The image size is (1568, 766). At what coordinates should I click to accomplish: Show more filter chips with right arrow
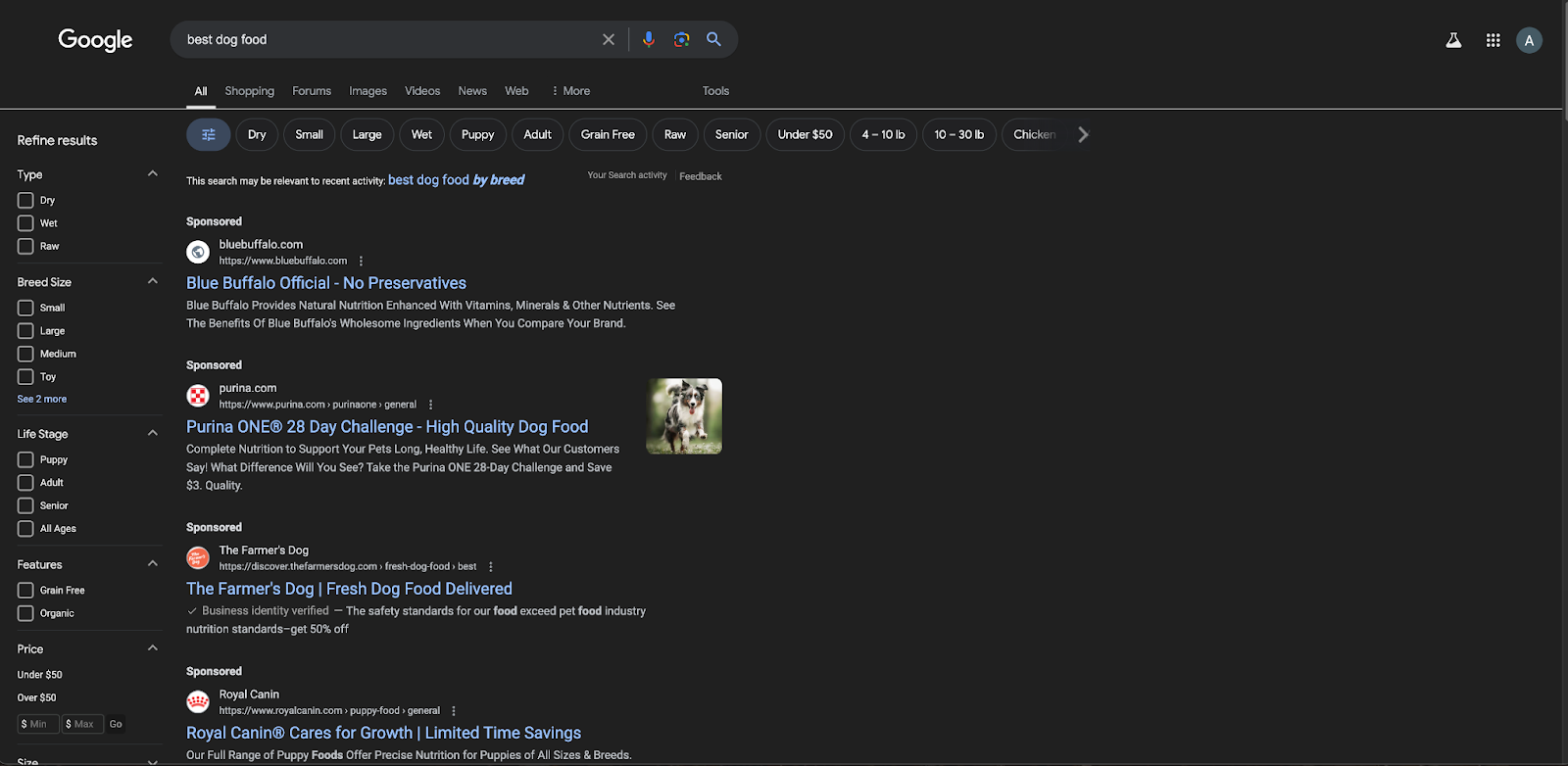tap(1083, 134)
